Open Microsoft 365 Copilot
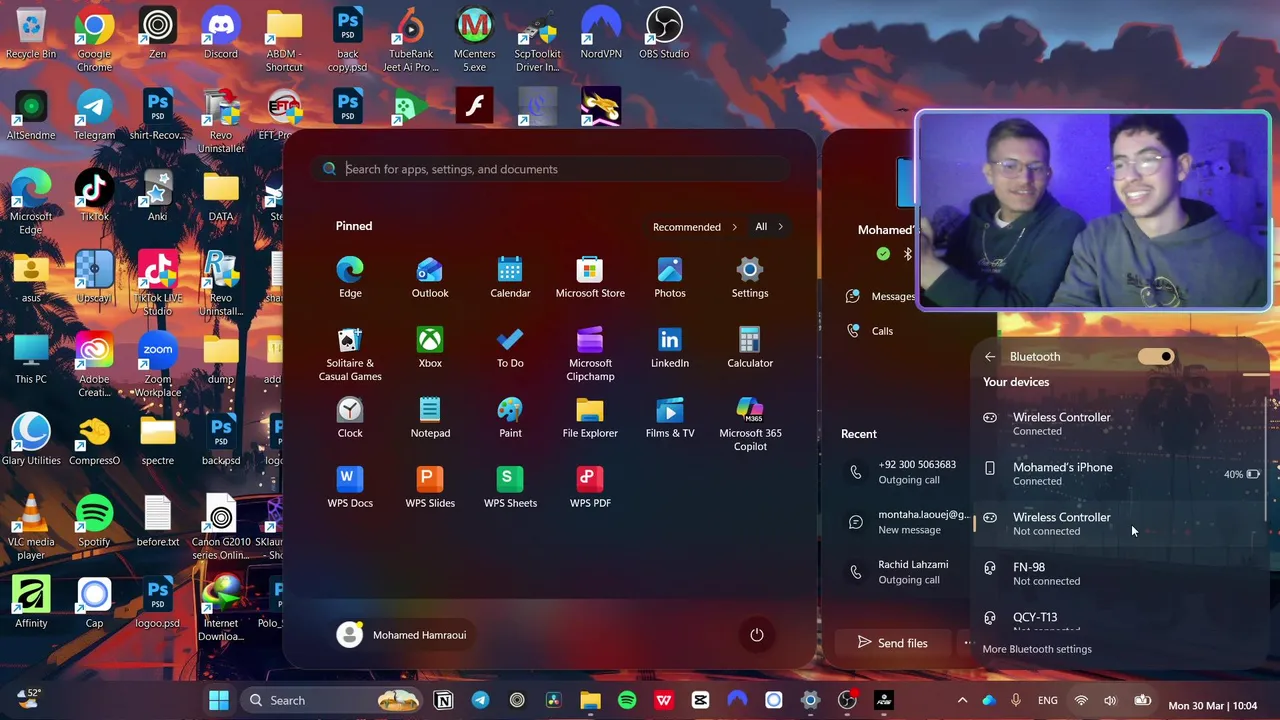Image resolution: width=1280 pixels, height=720 pixels. 750,424
